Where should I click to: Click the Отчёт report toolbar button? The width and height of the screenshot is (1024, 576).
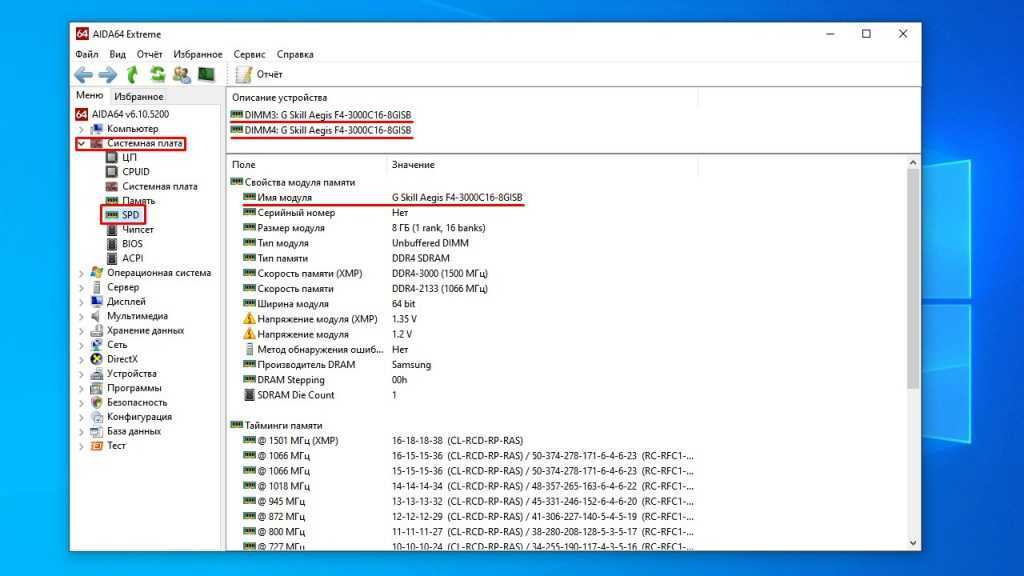259,75
